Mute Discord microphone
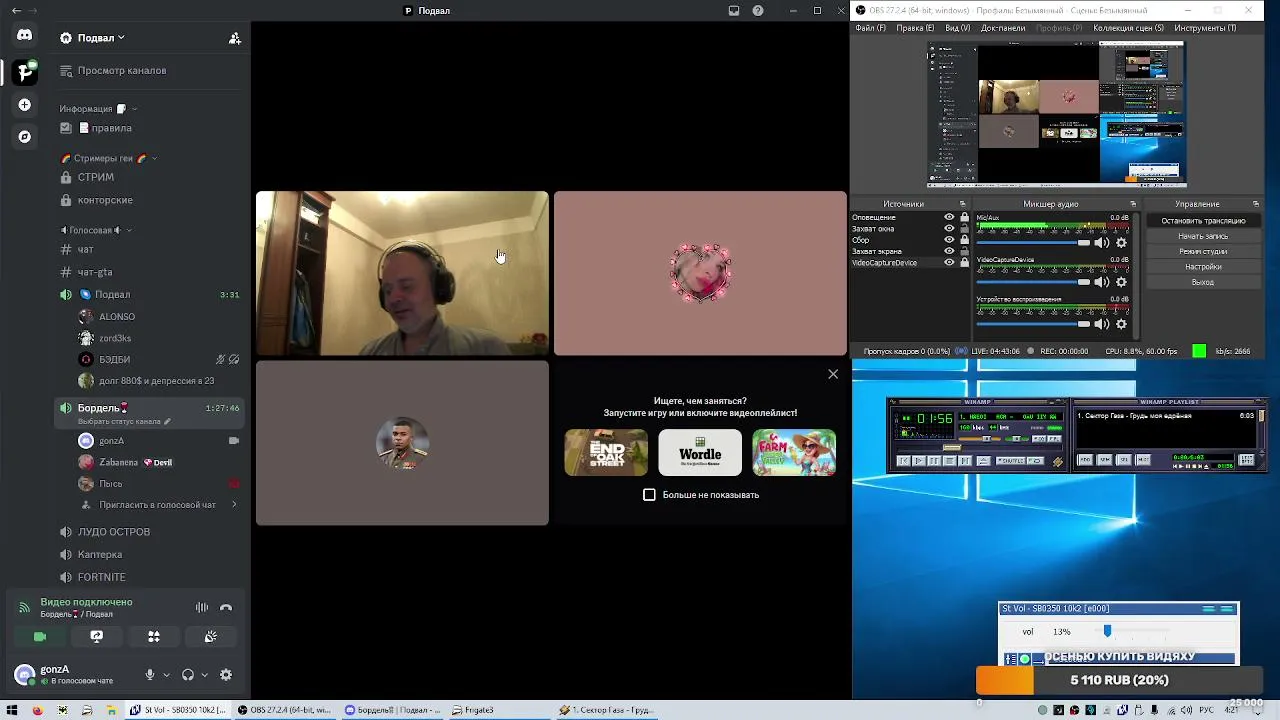The image size is (1280, 720). pyautogui.click(x=150, y=675)
